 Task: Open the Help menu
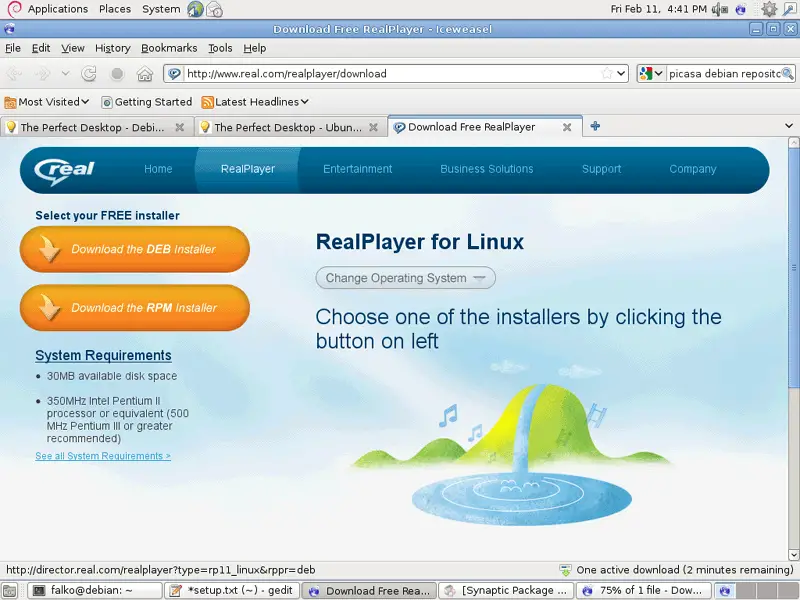click(255, 48)
